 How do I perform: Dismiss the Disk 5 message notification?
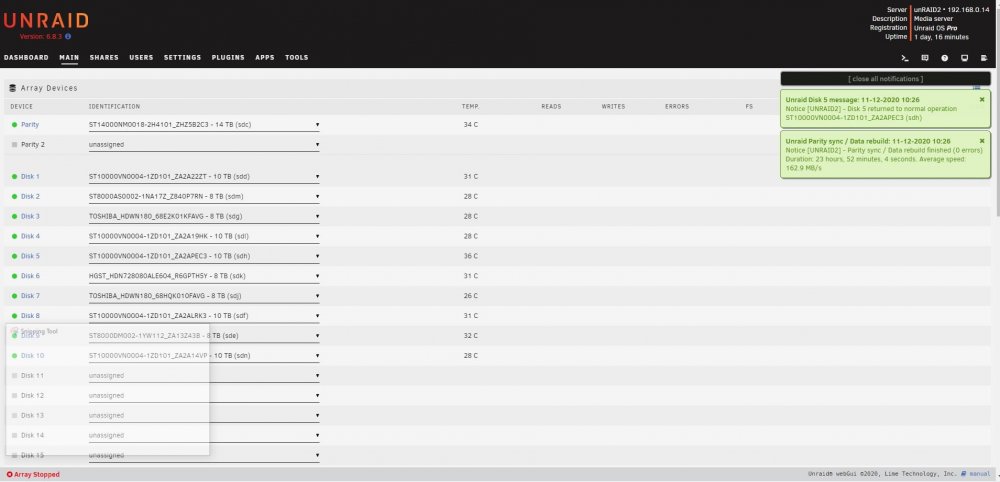(x=982, y=99)
